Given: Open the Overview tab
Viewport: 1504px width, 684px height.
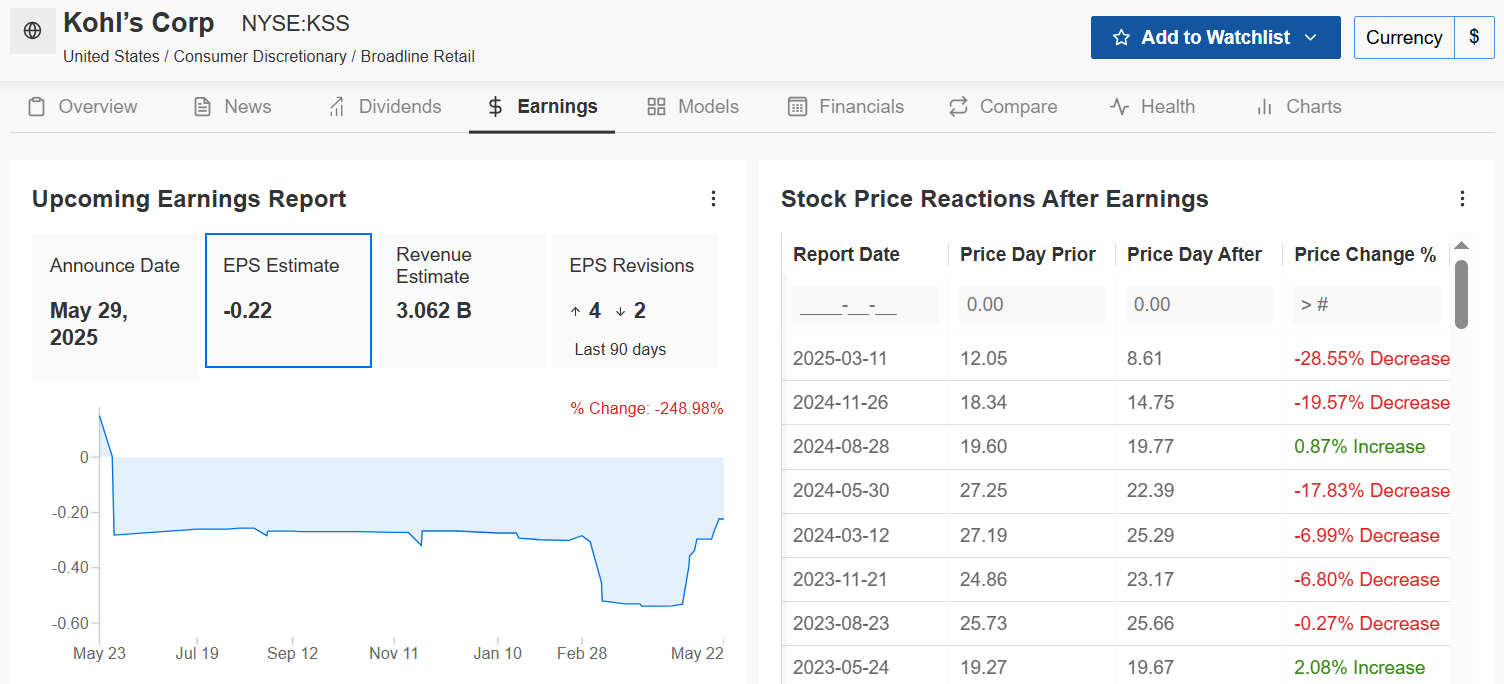Looking at the screenshot, I should (82, 107).
